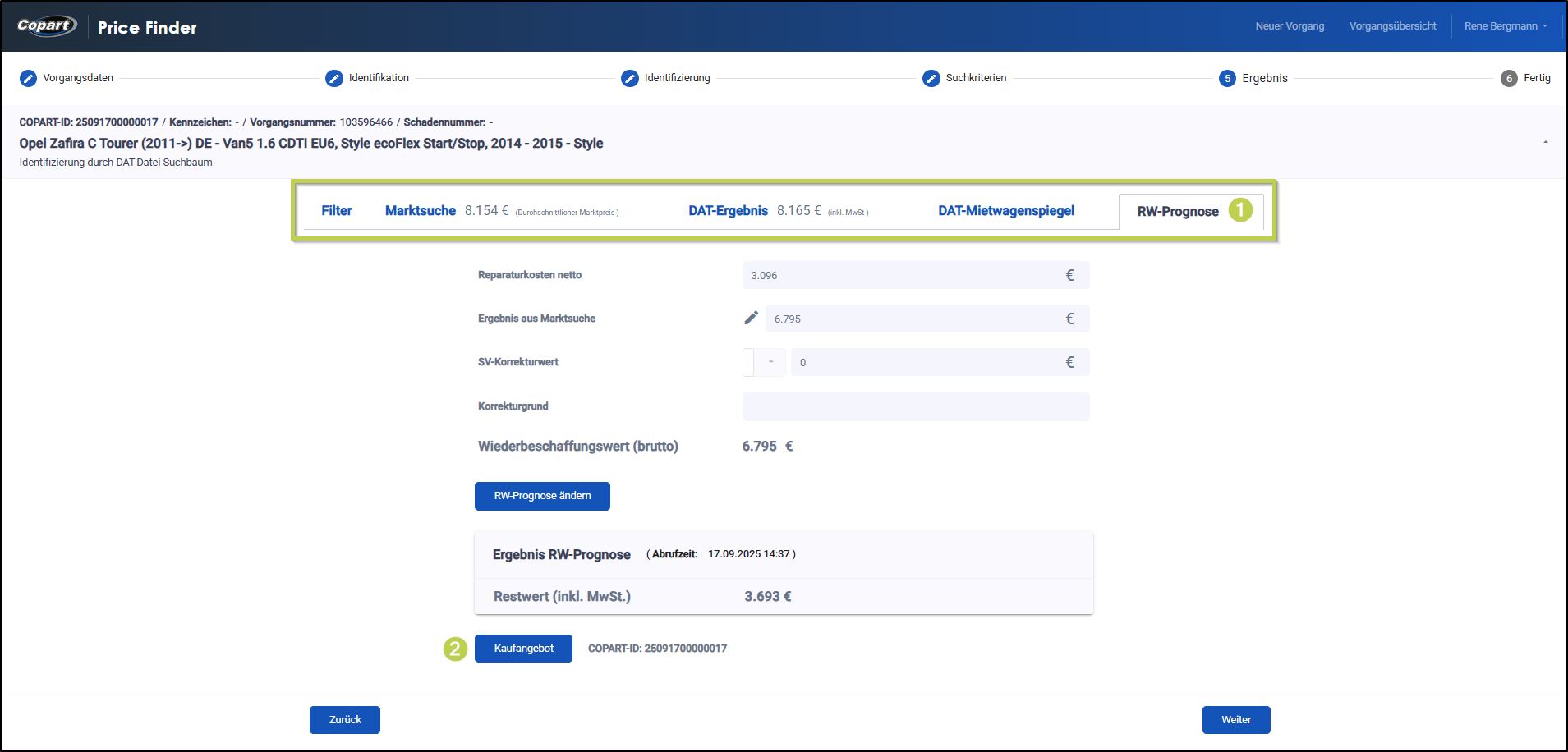Click the Copart logo in the header
The image size is (1568, 752).
47,26
